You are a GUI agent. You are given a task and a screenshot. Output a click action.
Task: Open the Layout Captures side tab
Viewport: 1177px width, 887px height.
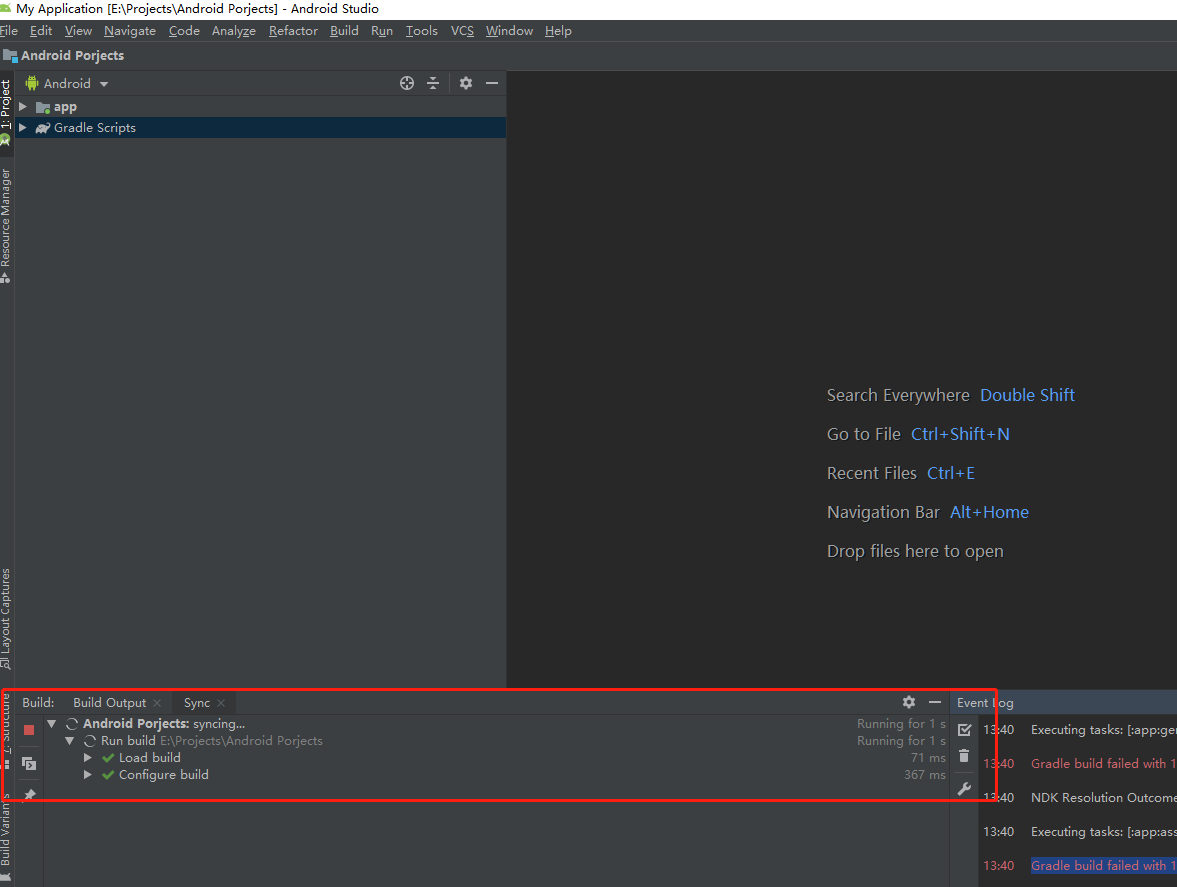point(6,618)
